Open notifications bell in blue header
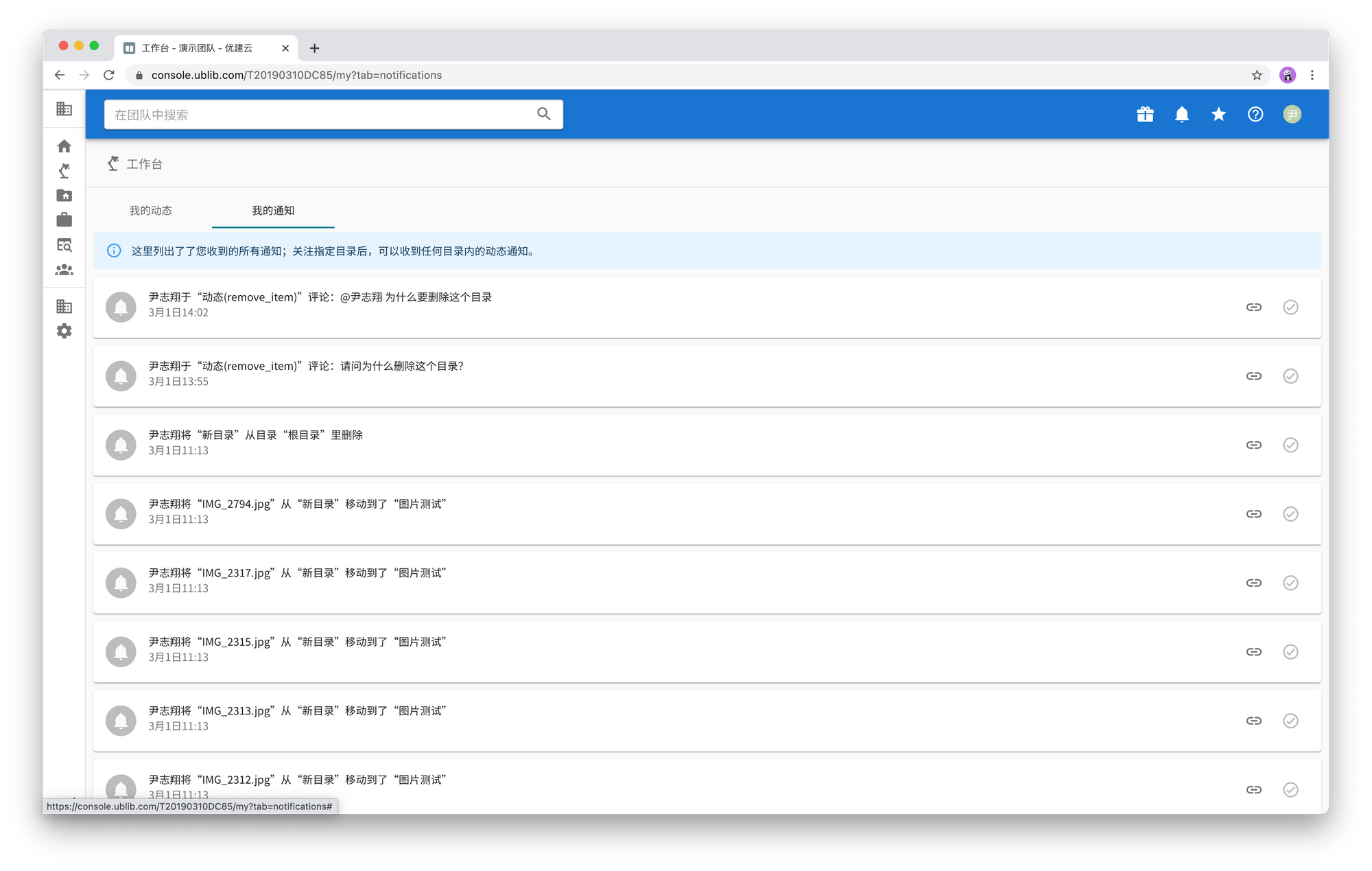Viewport: 1372px width, 871px height. [1181, 115]
